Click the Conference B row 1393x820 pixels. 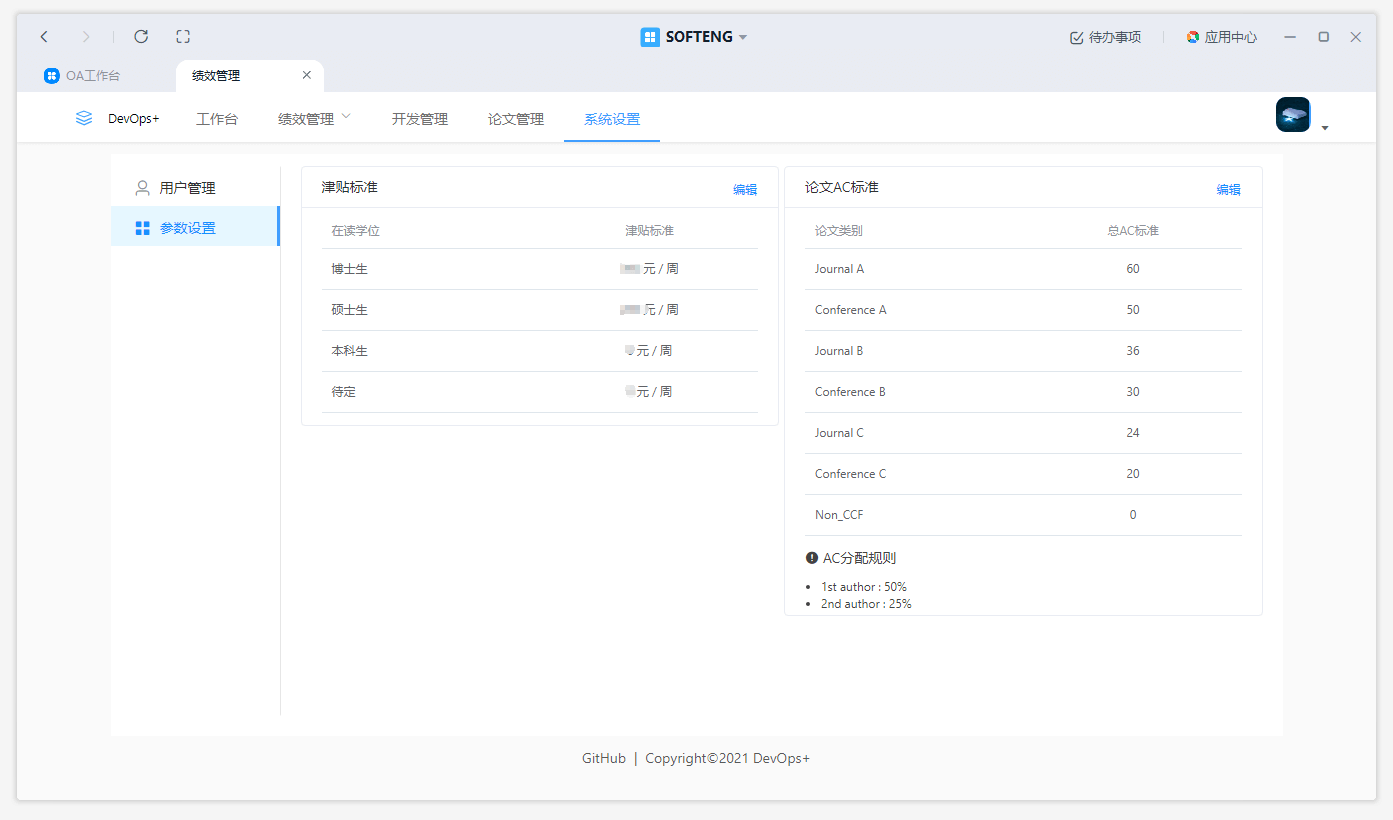[x=1023, y=392]
